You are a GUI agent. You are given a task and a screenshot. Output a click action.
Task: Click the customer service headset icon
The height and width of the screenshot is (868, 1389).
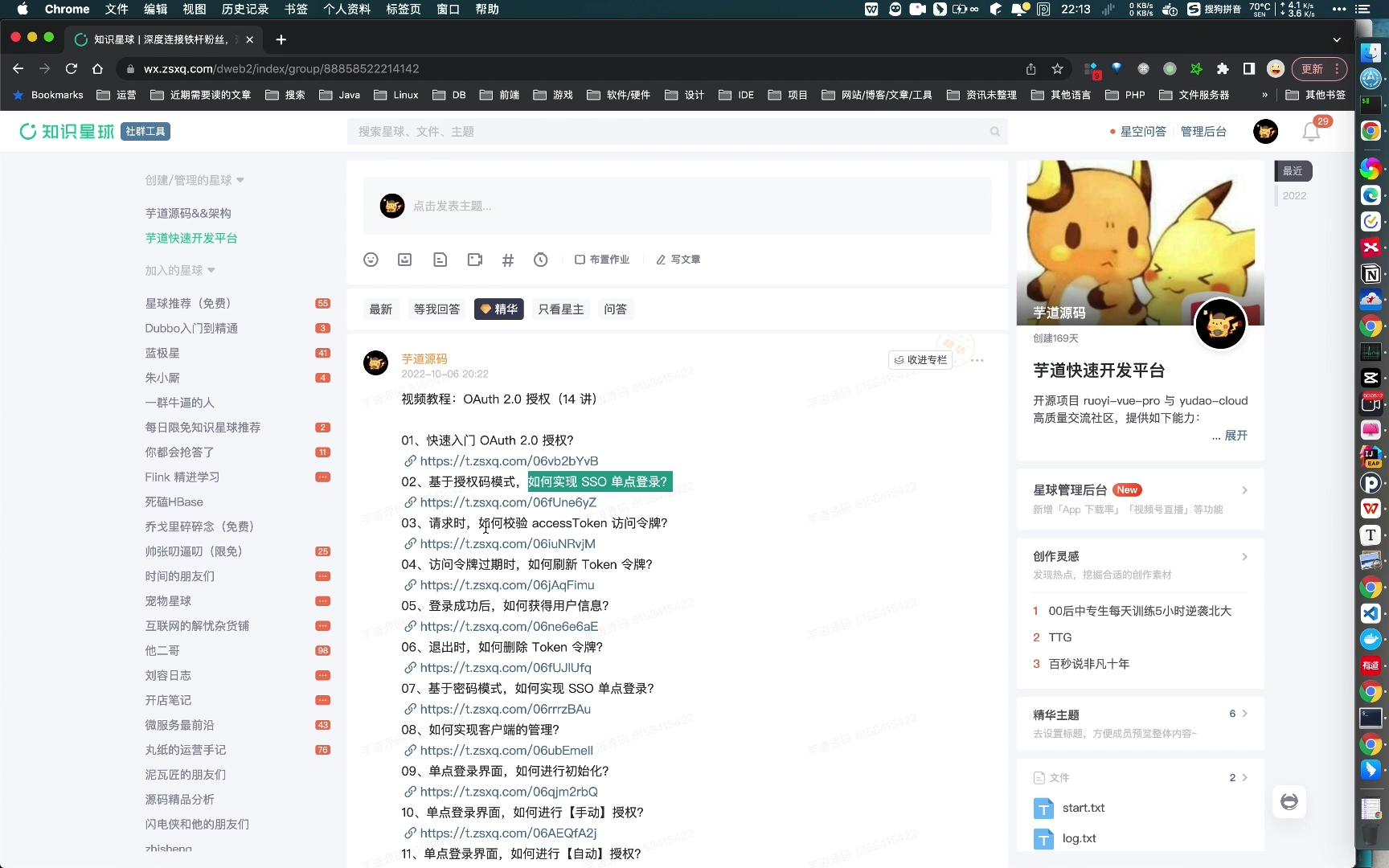[1289, 801]
